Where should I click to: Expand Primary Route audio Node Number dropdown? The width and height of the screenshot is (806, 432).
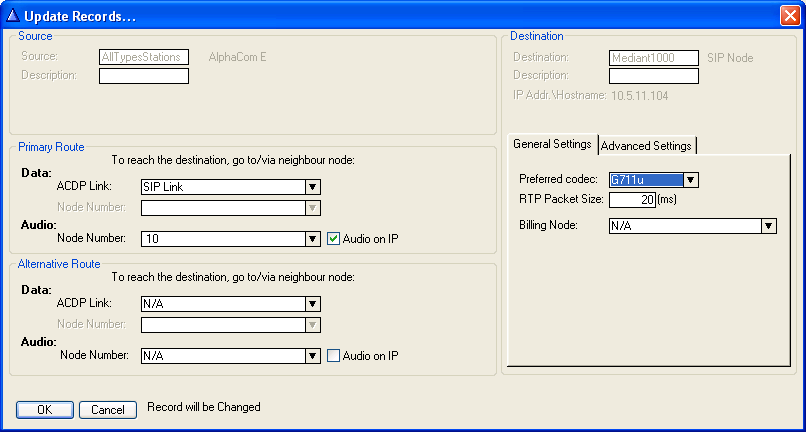(312, 239)
